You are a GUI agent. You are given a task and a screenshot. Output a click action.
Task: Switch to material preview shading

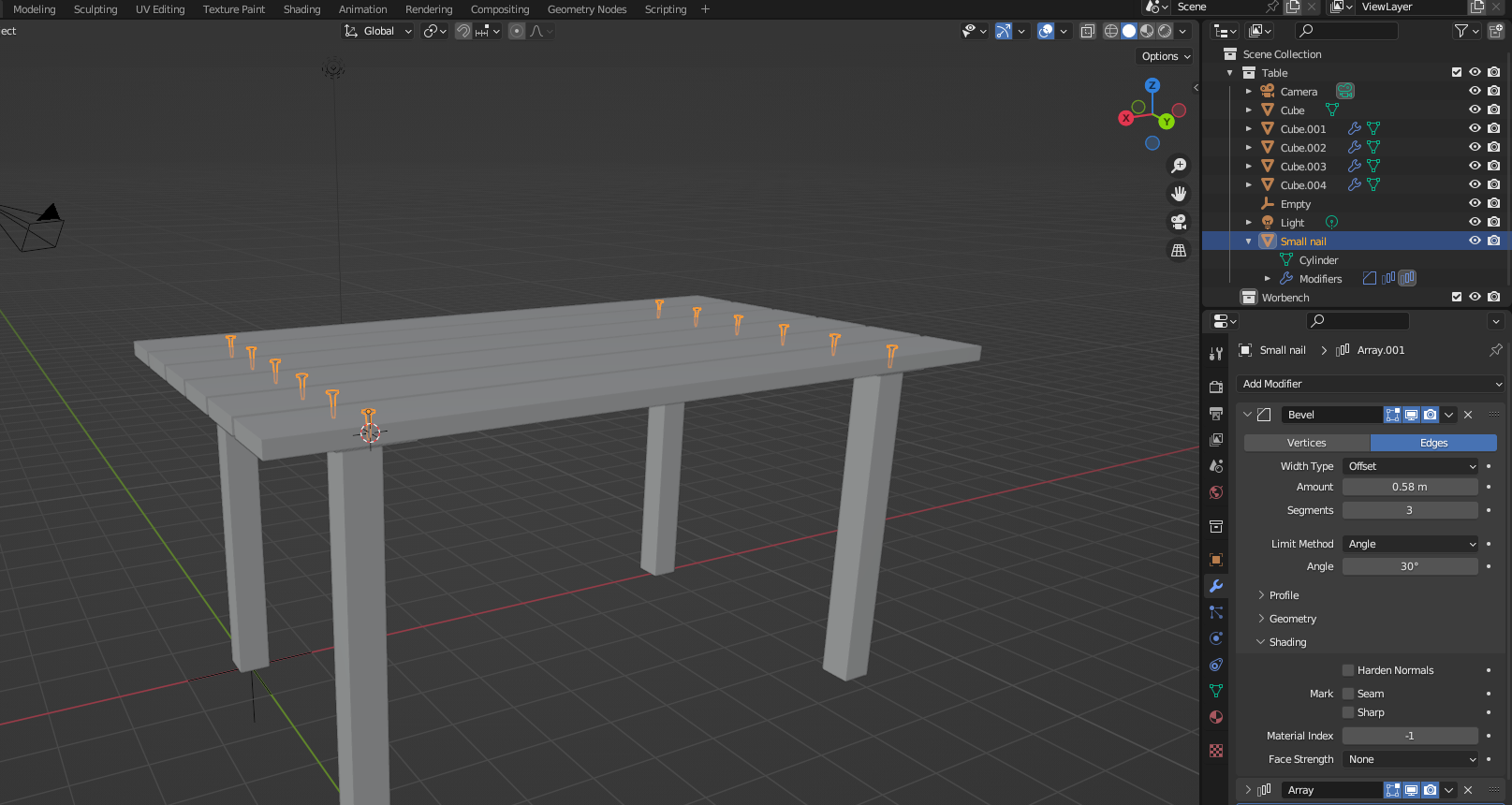(x=1147, y=31)
